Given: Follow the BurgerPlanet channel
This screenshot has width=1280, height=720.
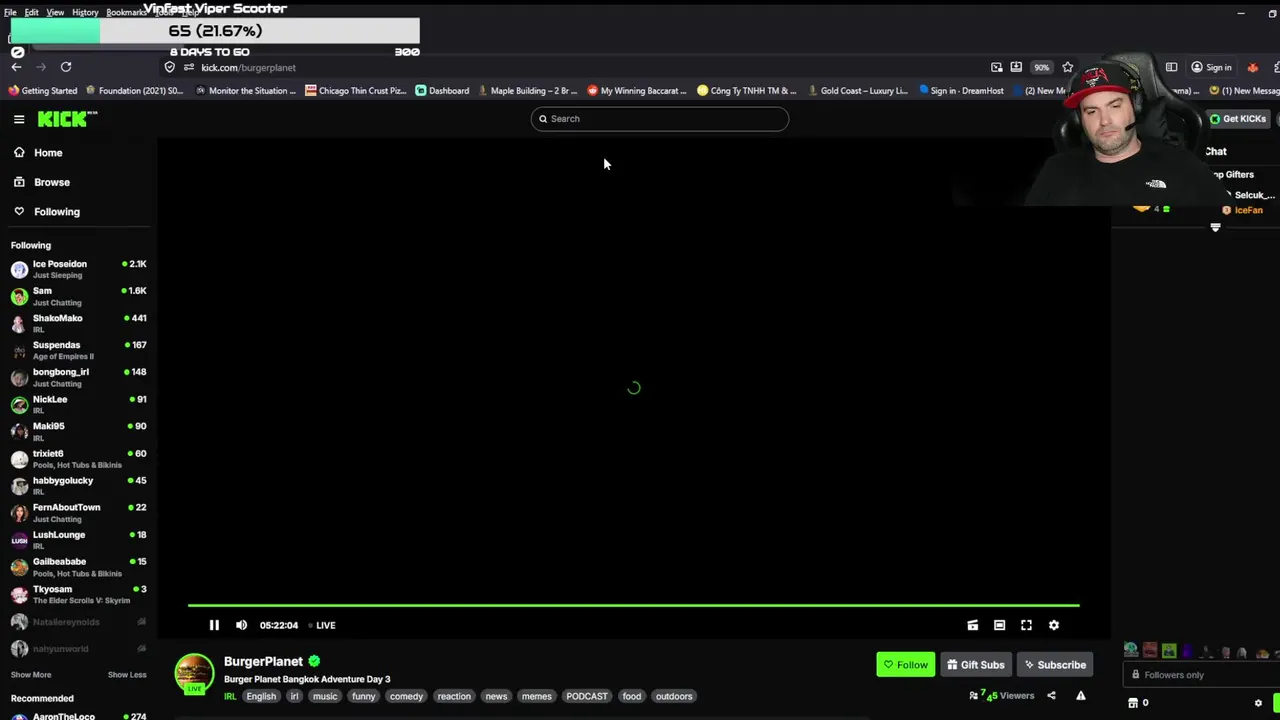Looking at the screenshot, I should click(x=905, y=665).
